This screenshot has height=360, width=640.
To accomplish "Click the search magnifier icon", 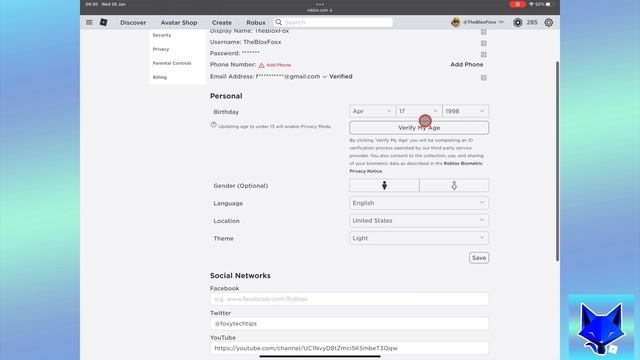I will pos(278,22).
